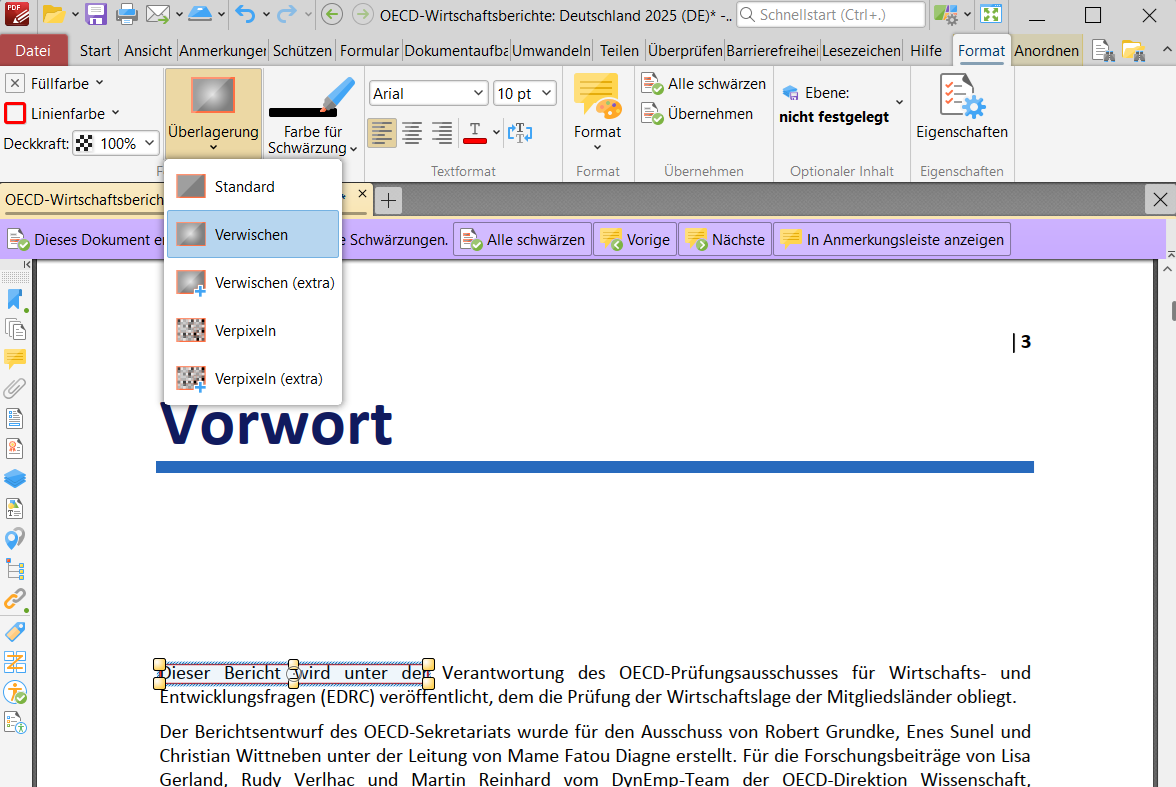
Task: Click the Schnellstart search field
Action: [831, 15]
